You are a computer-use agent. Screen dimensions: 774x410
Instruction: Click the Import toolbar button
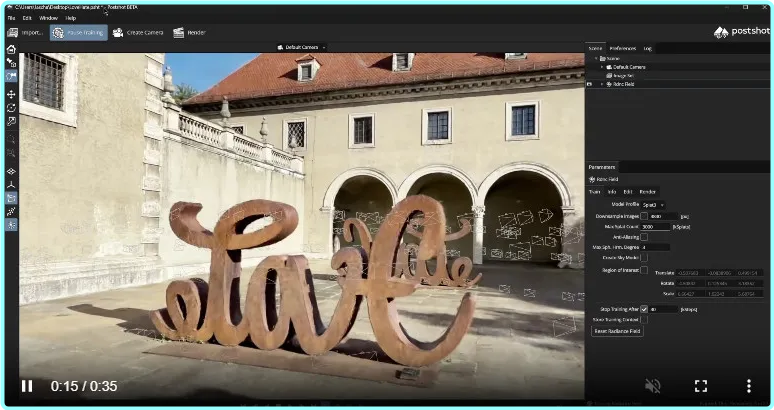click(25, 32)
